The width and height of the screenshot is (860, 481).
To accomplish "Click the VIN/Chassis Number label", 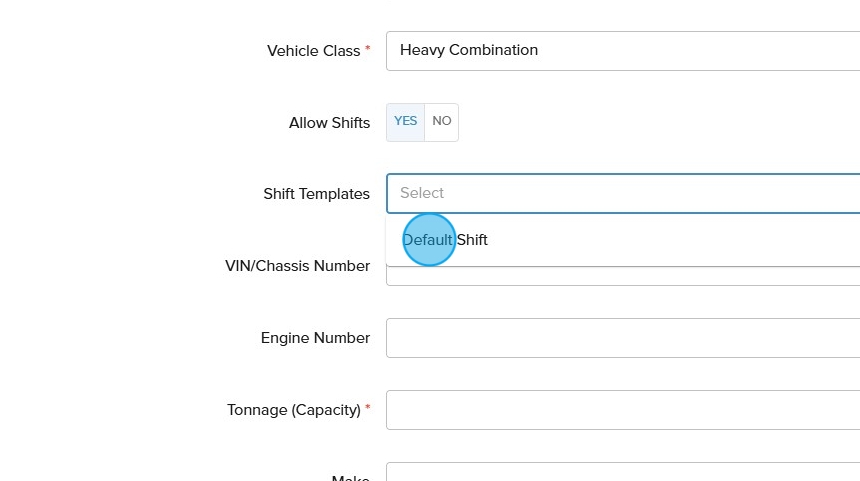I will (x=297, y=266).
